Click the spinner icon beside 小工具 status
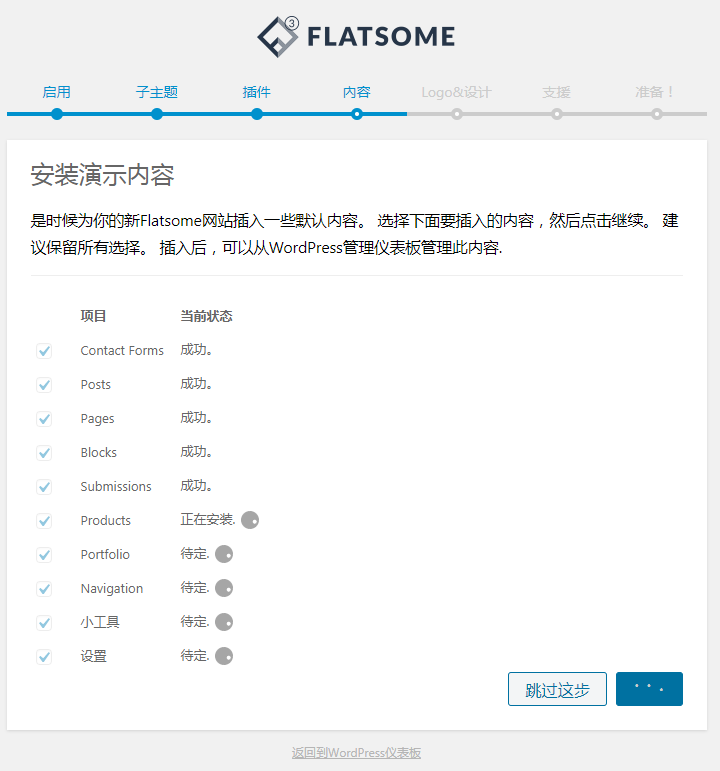 224,622
